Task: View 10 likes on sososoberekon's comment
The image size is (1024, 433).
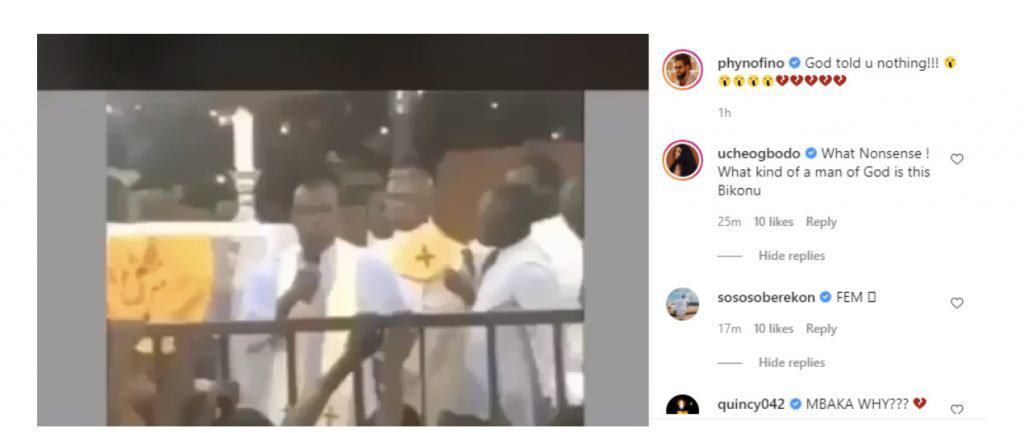Action: [x=773, y=329]
